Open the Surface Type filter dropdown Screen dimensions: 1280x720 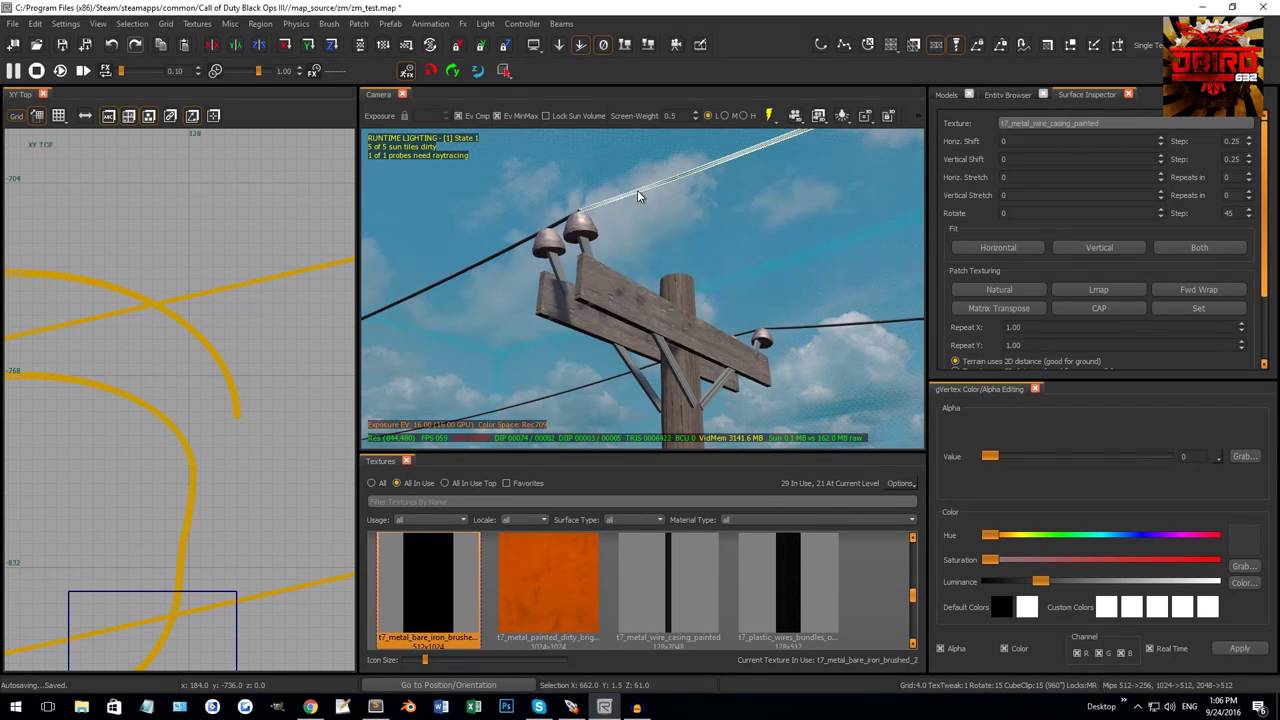[x=633, y=520]
